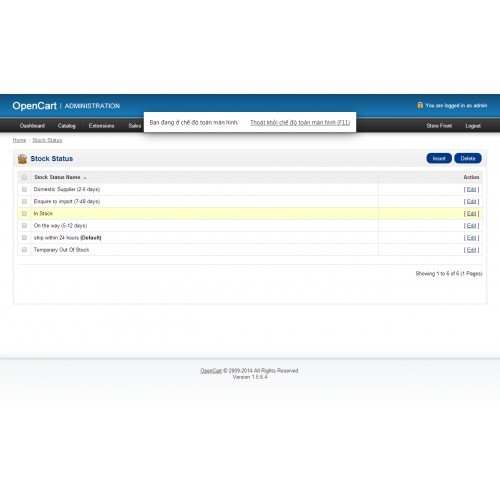Click the lock icon beside logged-in text
The height and width of the screenshot is (500, 500).
(x=420, y=105)
